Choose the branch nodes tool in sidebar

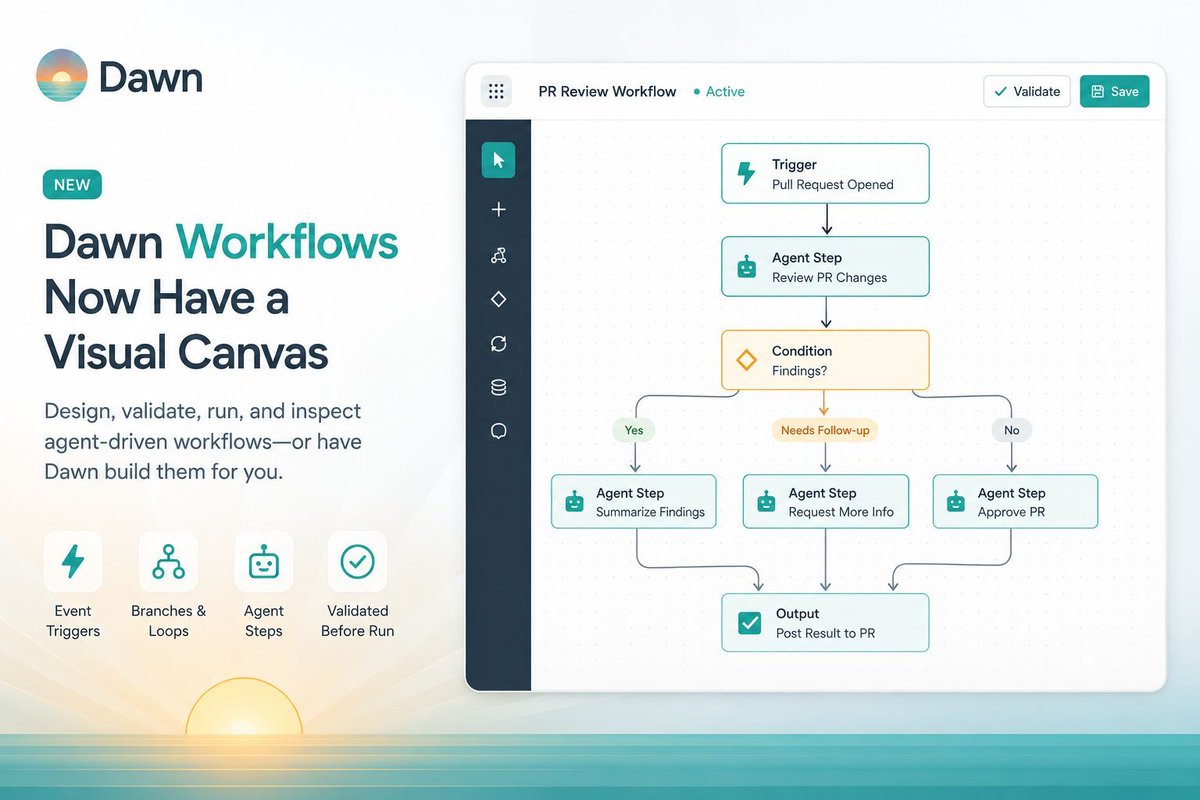(499, 256)
